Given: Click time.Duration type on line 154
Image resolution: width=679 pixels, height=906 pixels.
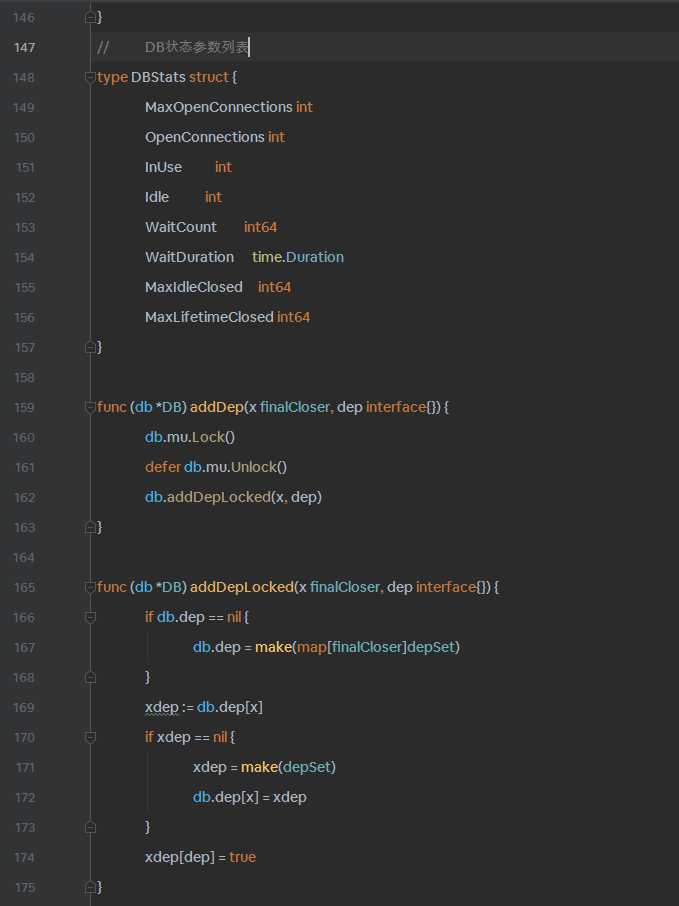Looking at the screenshot, I should (298, 258).
